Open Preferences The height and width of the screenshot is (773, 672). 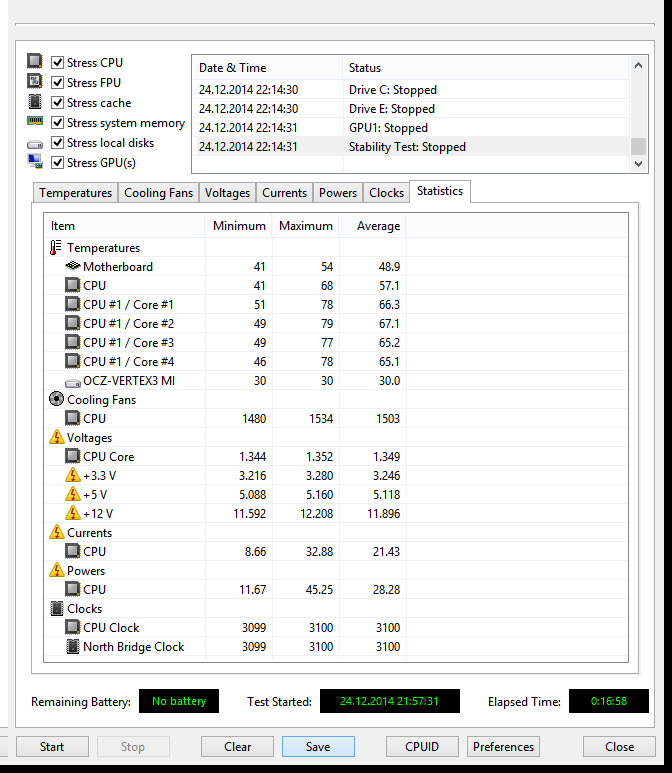click(503, 746)
